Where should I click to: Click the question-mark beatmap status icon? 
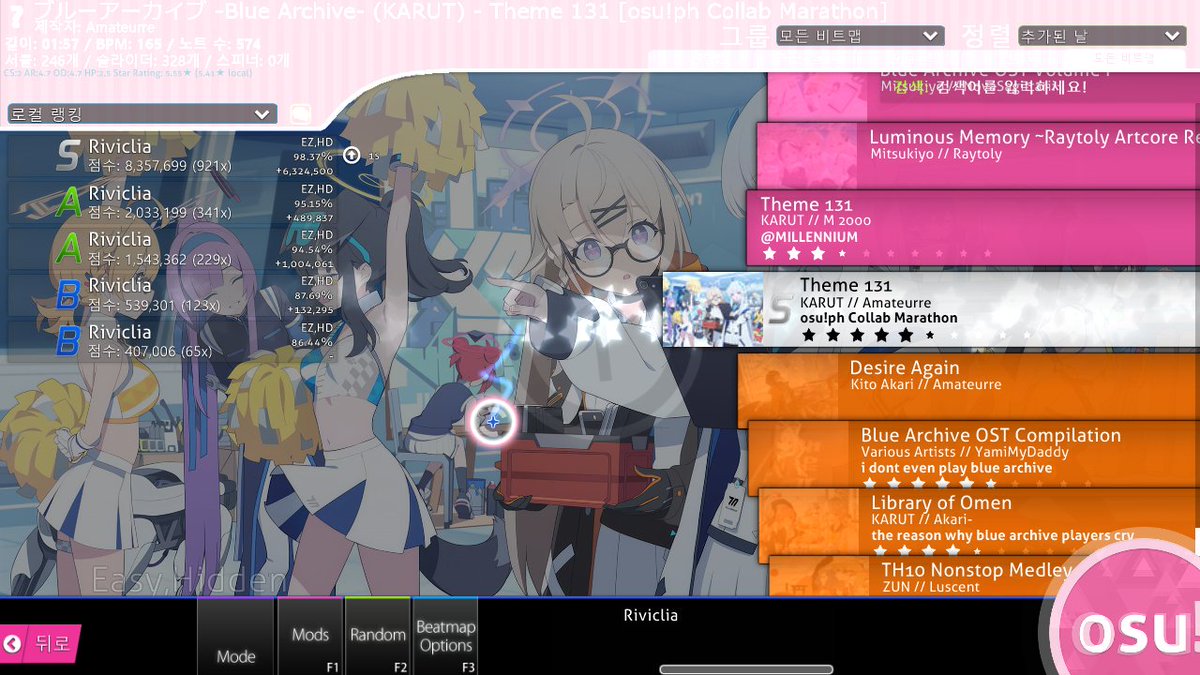16,17
